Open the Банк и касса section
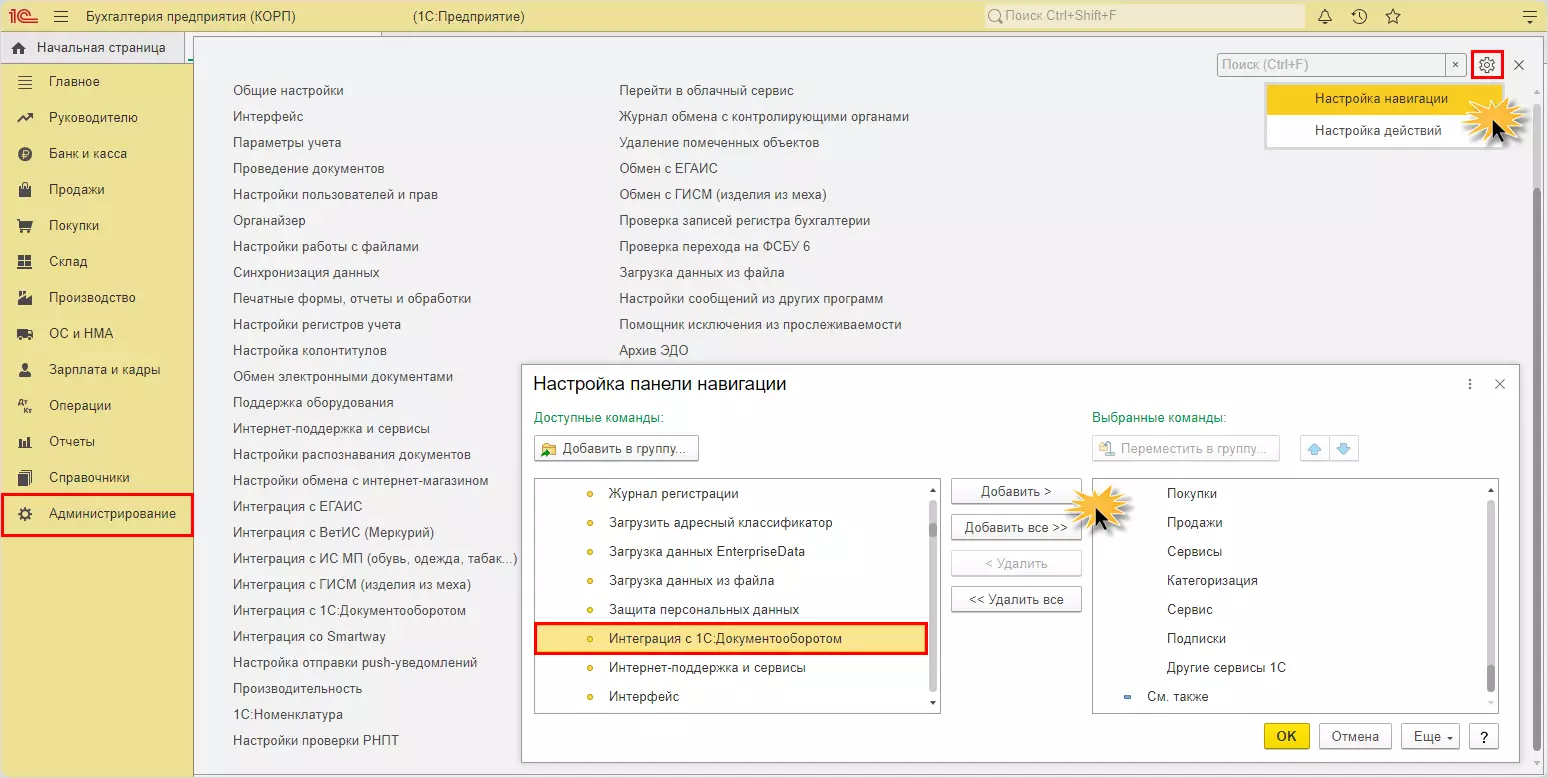Screen dimensions: 1548x778 coord(96,154)
